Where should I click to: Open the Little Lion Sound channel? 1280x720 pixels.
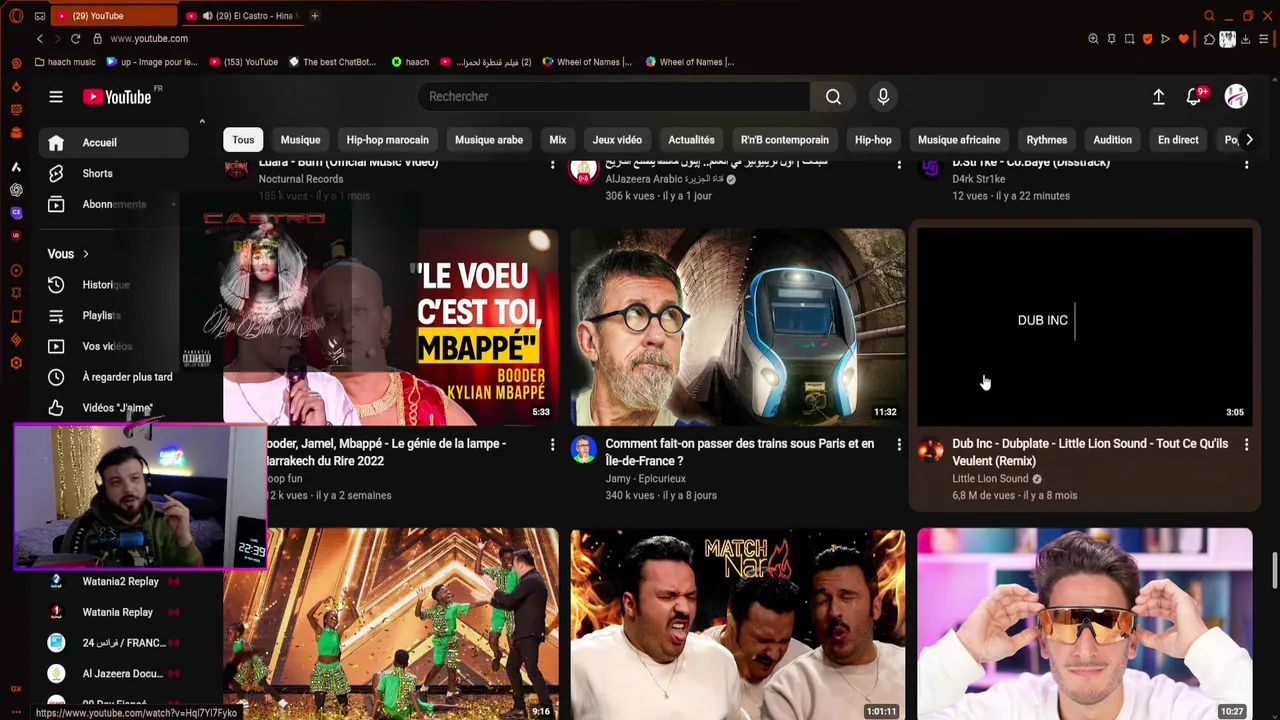(x=990, y=479)
